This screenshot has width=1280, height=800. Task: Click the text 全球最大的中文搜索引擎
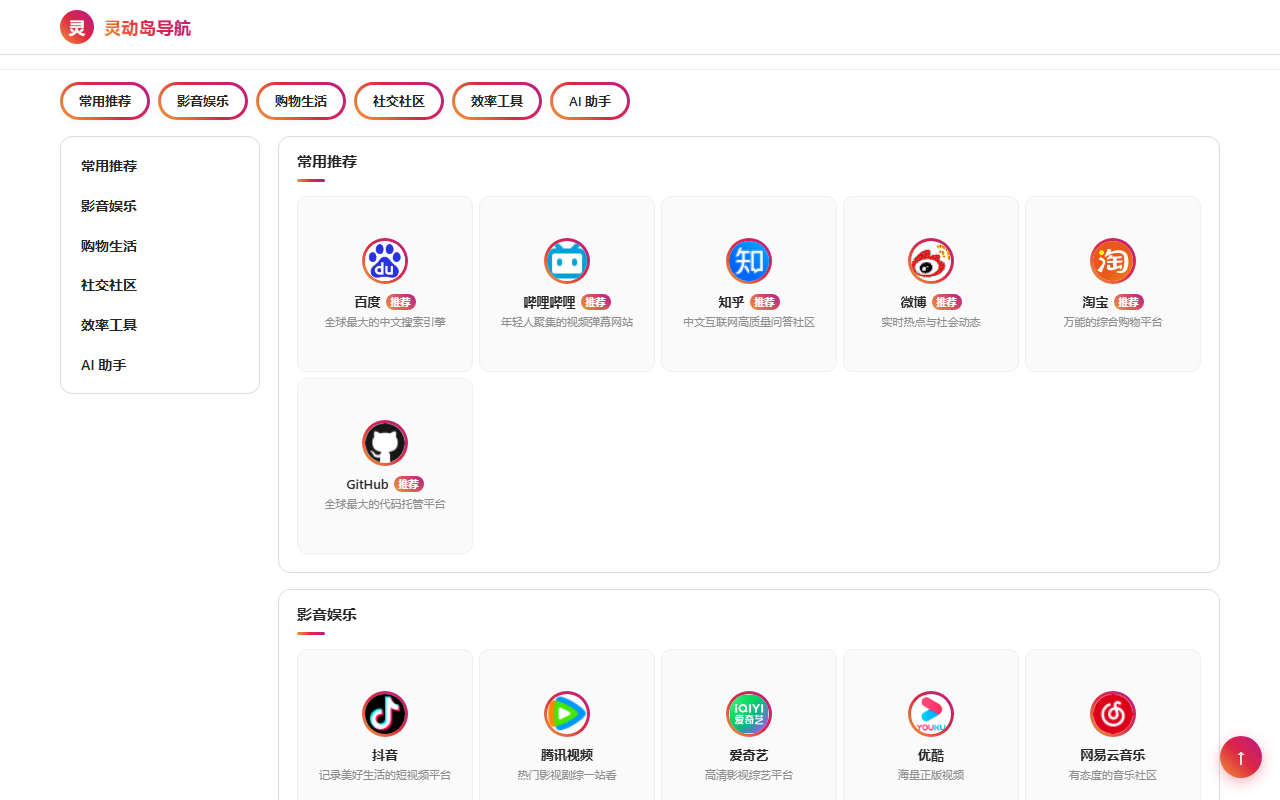pos(385,322)
